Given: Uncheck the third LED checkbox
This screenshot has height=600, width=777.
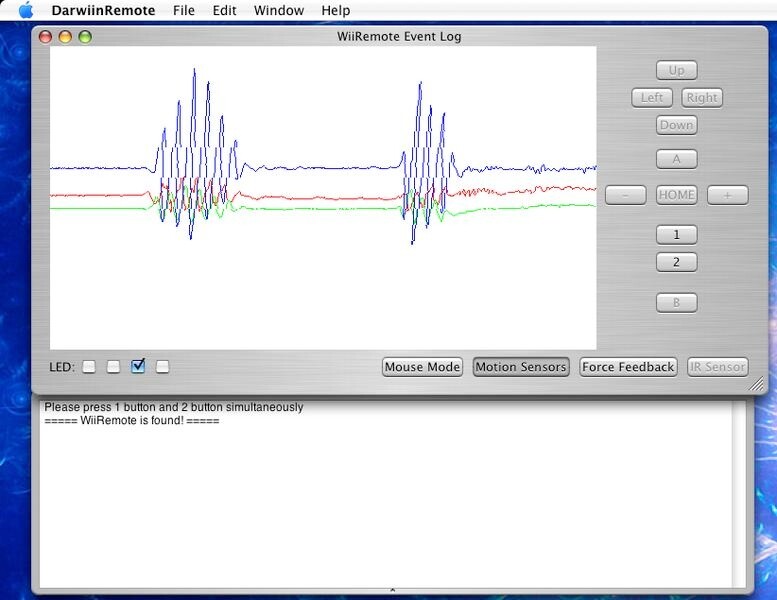Looking at the screenshot, I should click(x=138, y=366).
